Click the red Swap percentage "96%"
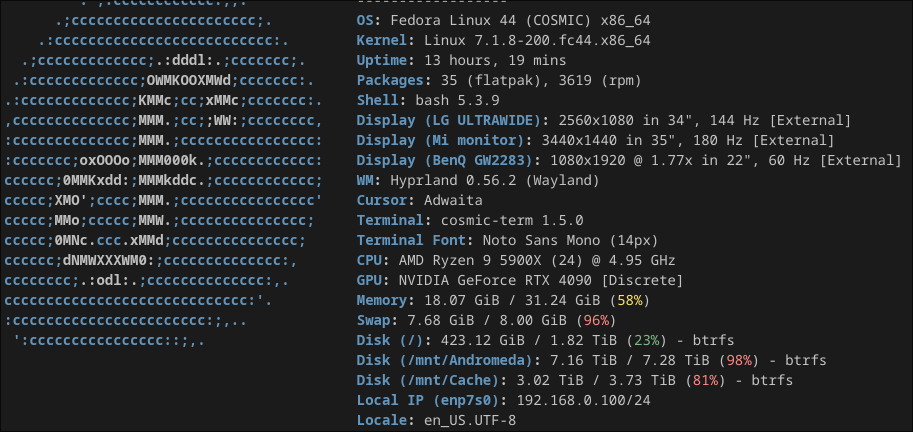Screen dimensions: 913x432 pyautogui.click(x=596, y=320)
